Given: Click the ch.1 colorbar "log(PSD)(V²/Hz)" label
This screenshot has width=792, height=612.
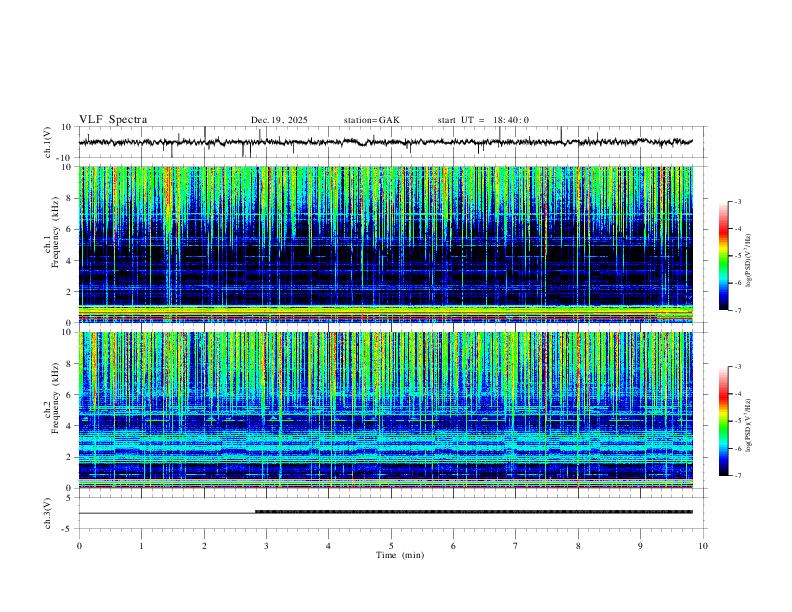Looking at the screenshot, I should tap(749, 260).
